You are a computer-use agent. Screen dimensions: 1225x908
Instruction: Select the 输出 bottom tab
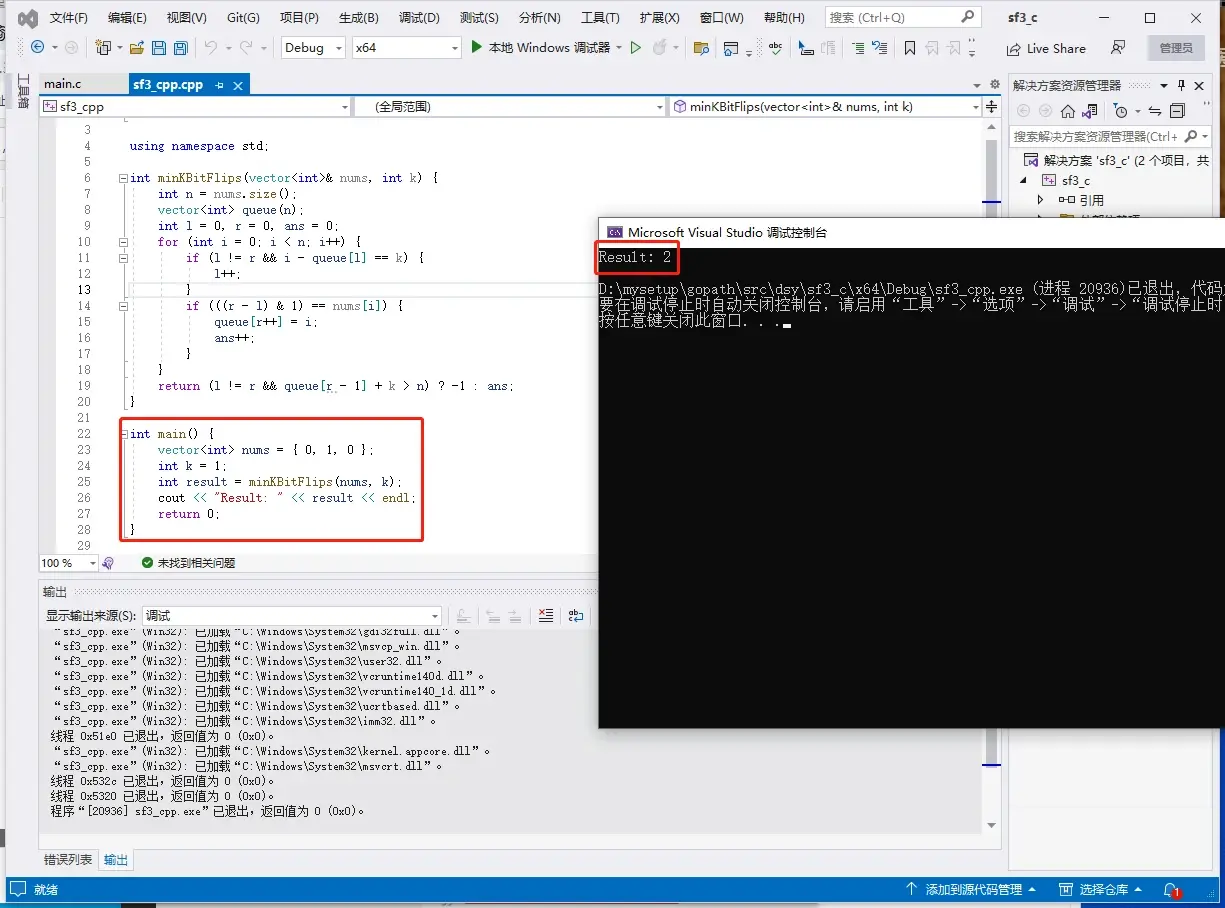[x=116, y=860]
